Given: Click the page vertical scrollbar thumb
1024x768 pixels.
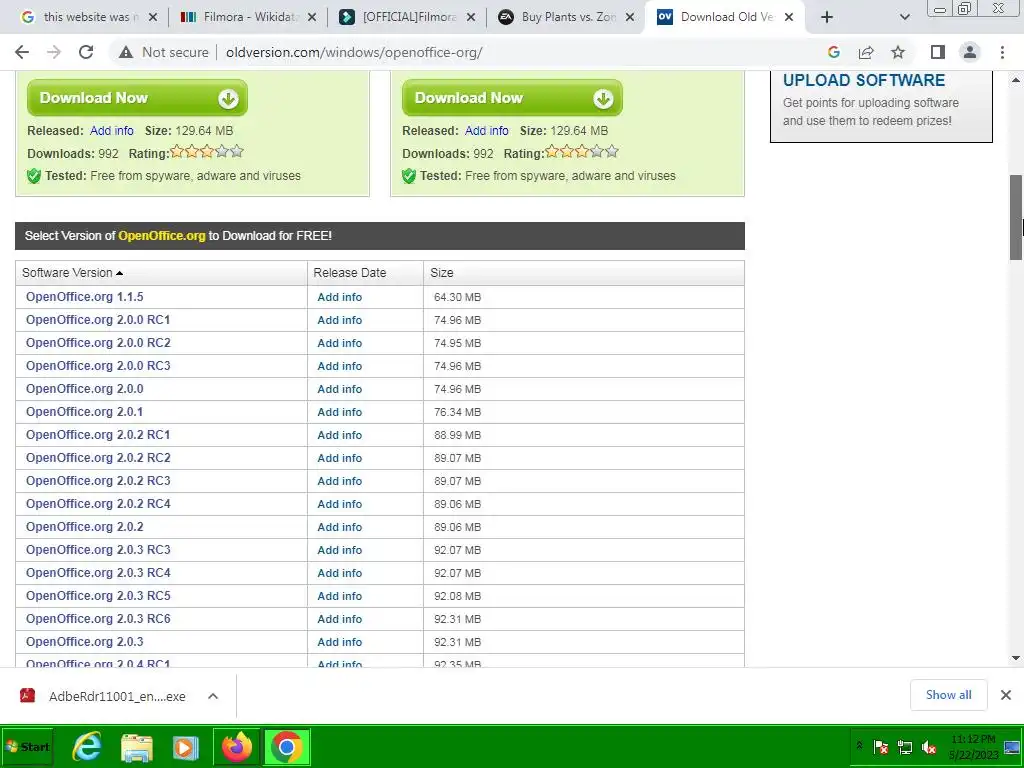Looking at the screenshot, I should pos(1016,217).
